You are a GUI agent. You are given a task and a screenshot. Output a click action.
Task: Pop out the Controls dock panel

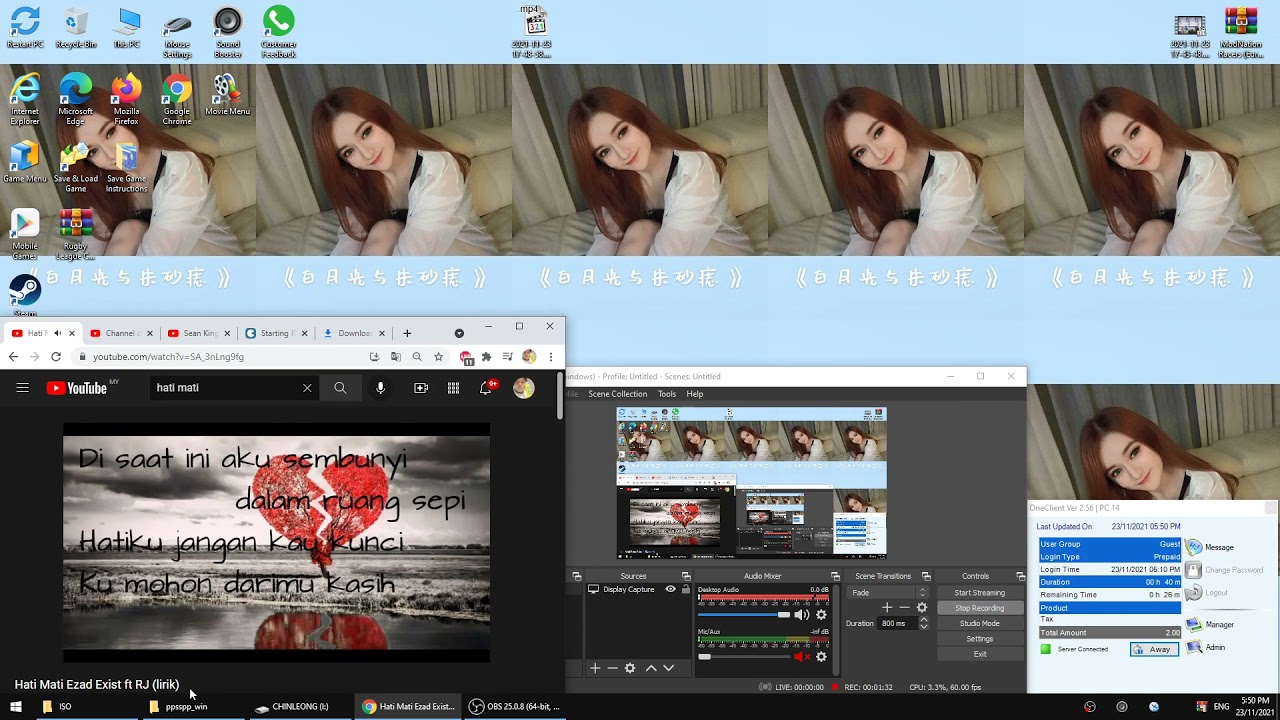click(x=1020, y=576)
